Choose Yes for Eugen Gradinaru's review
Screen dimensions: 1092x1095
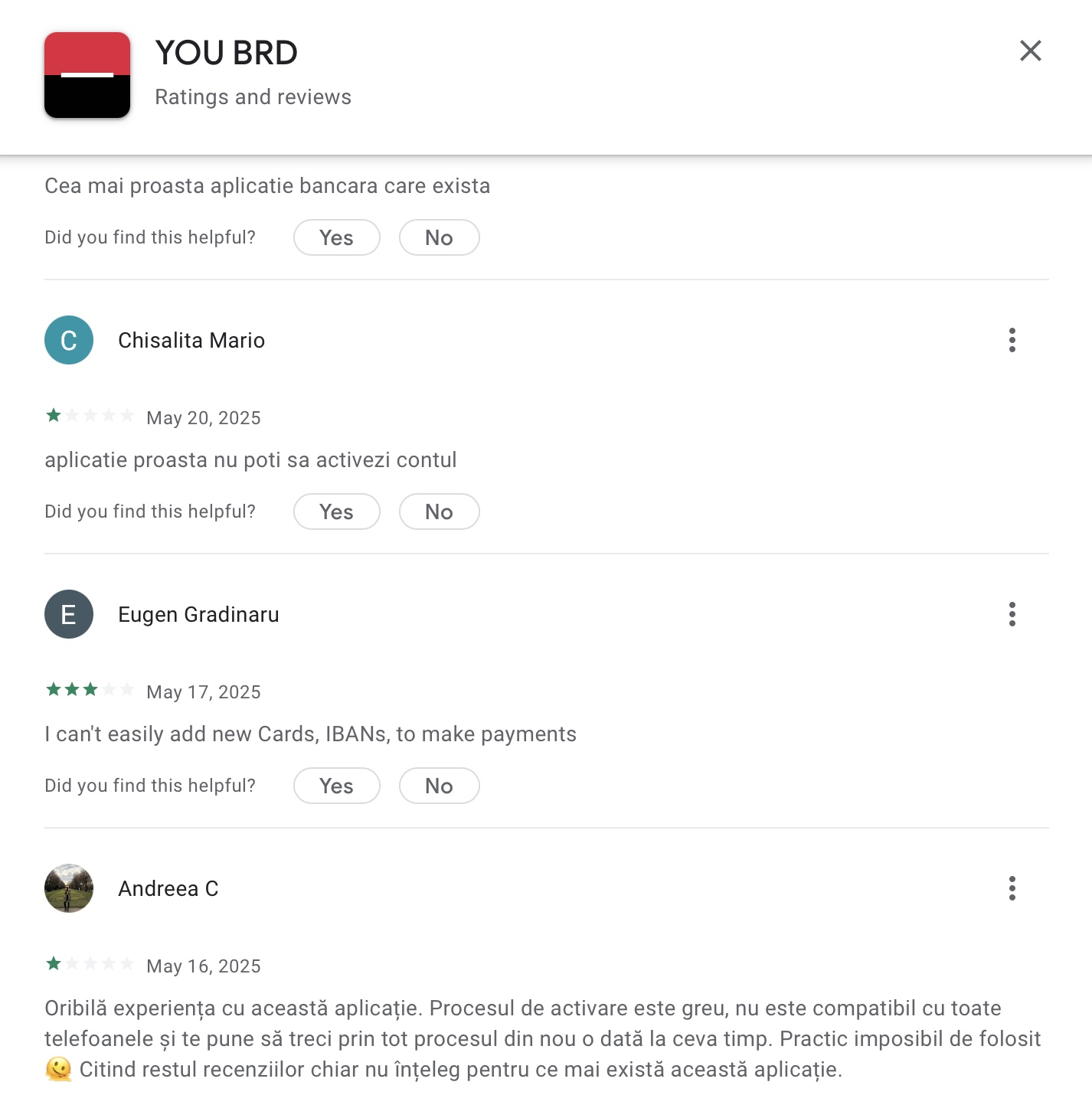[337, 786]
